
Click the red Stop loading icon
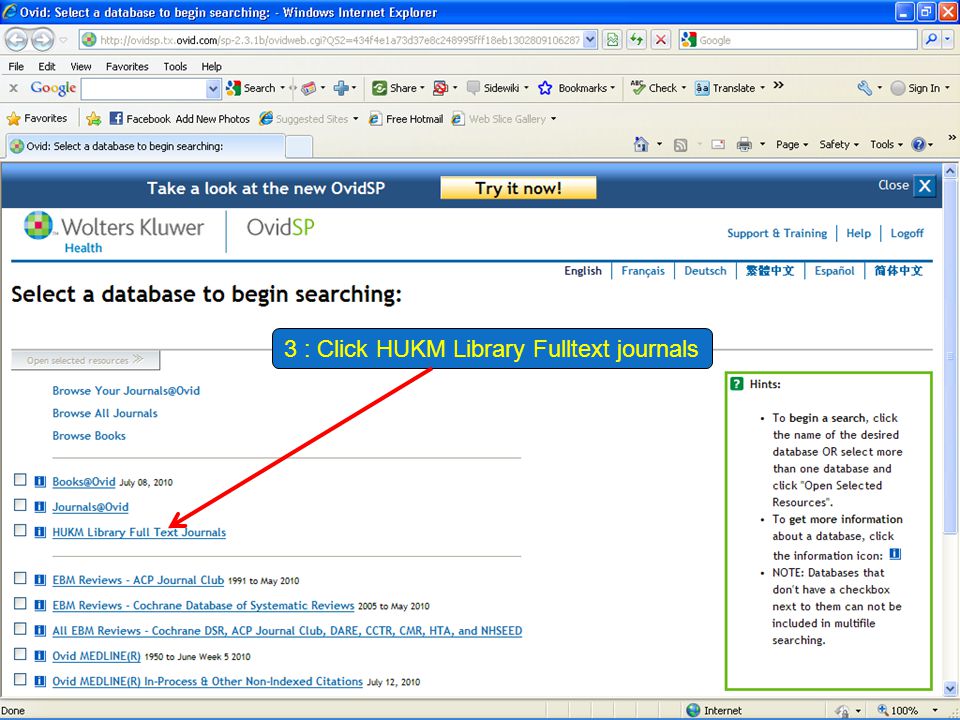click(x=661, y=40)
